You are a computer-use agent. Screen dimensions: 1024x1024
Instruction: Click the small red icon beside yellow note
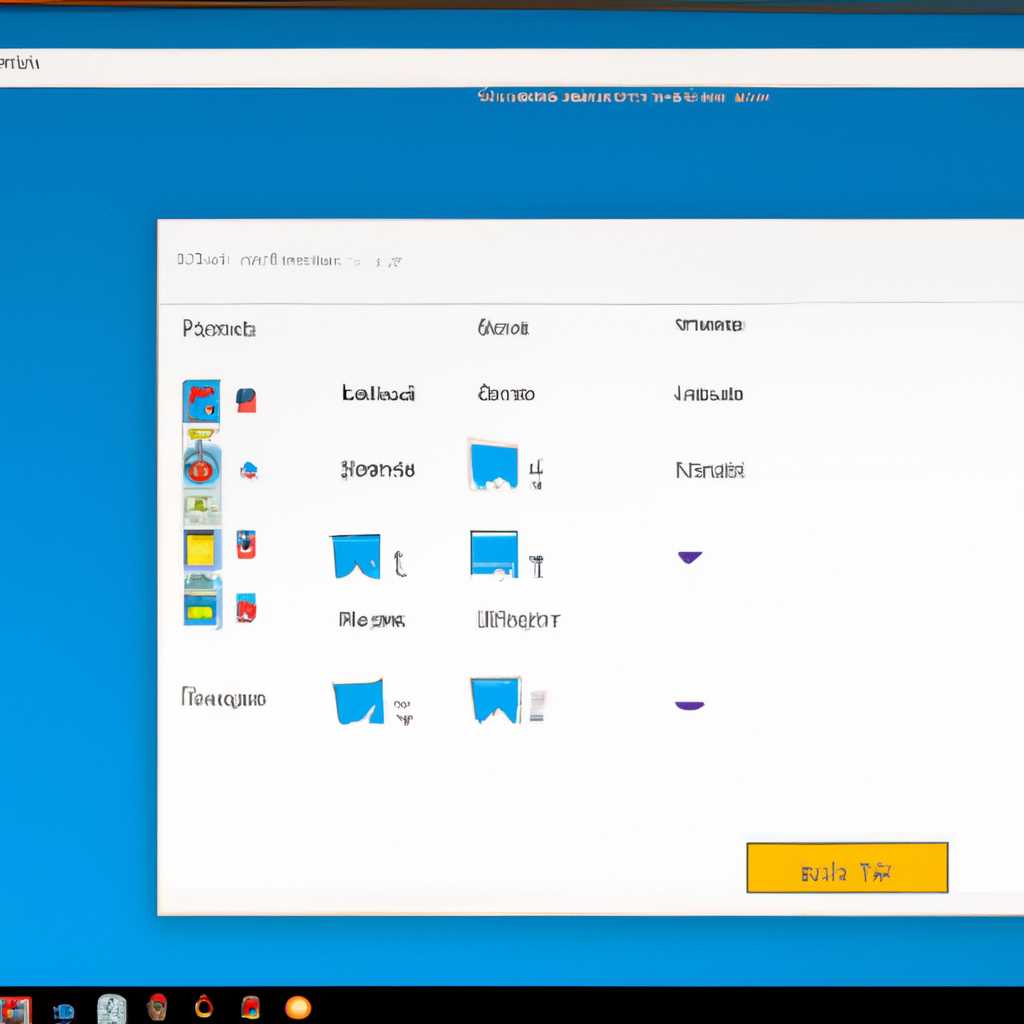coord(246,545)
